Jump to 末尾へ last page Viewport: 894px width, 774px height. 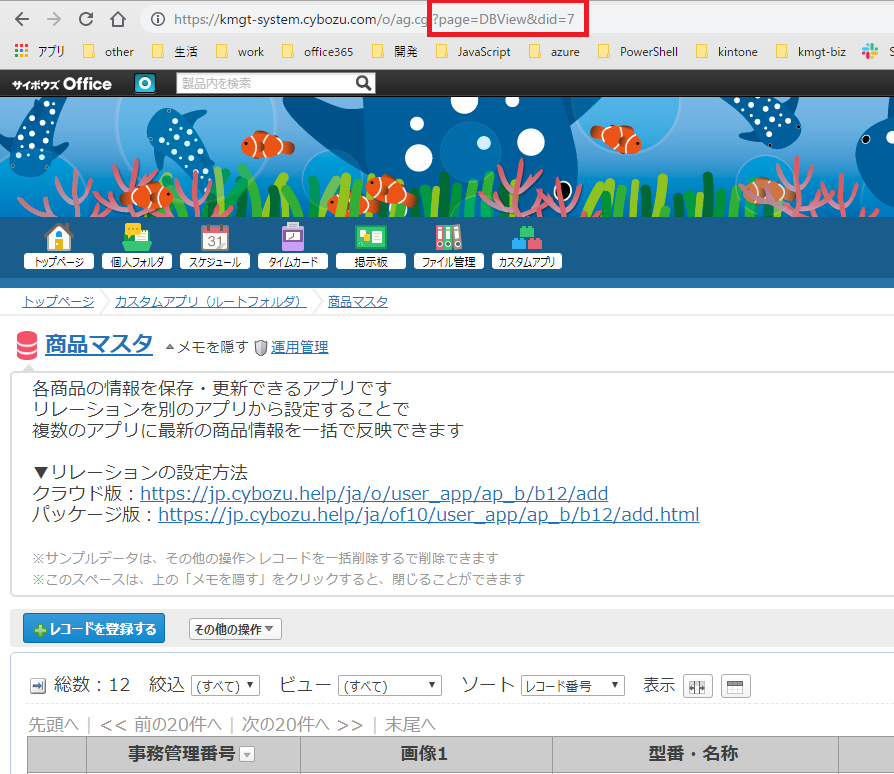[x=410, y=724]
